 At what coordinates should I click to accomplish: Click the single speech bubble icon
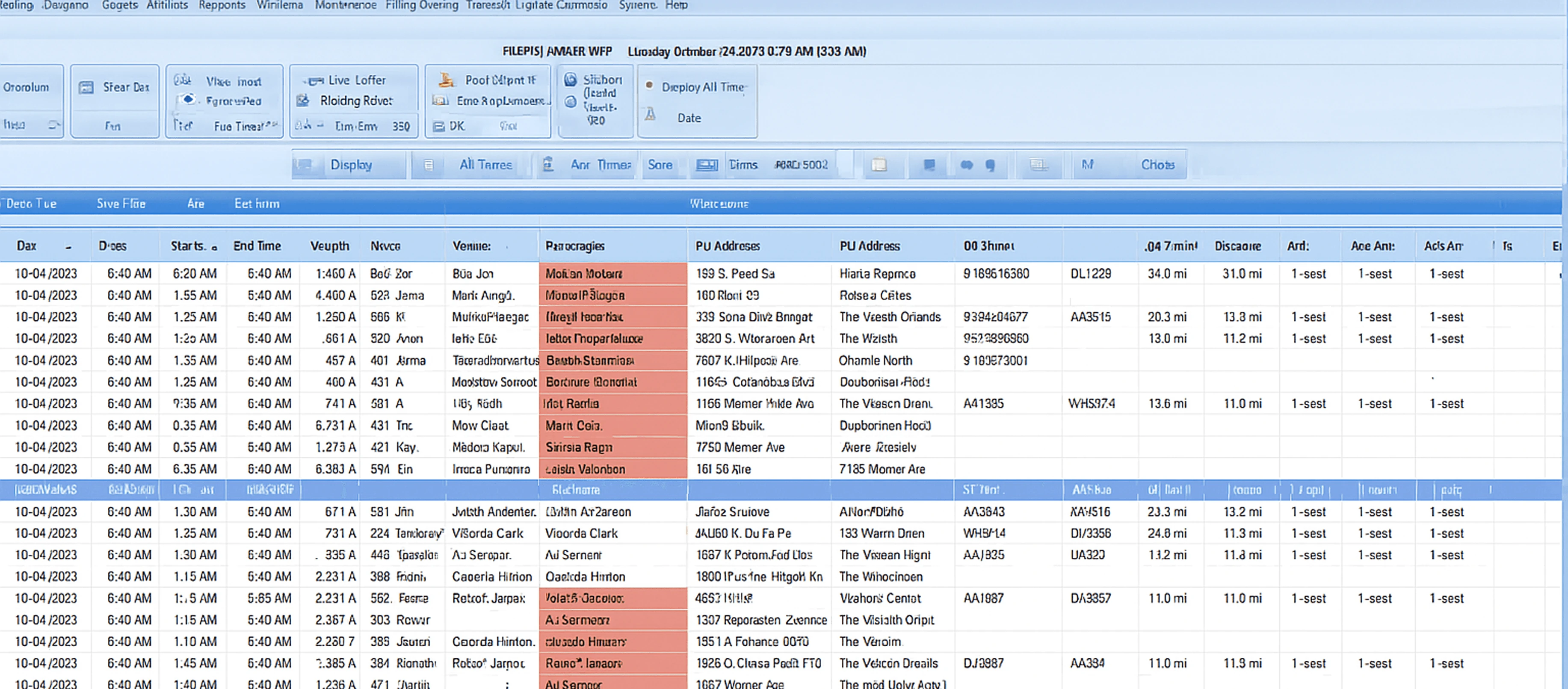(x=990, y=166)
